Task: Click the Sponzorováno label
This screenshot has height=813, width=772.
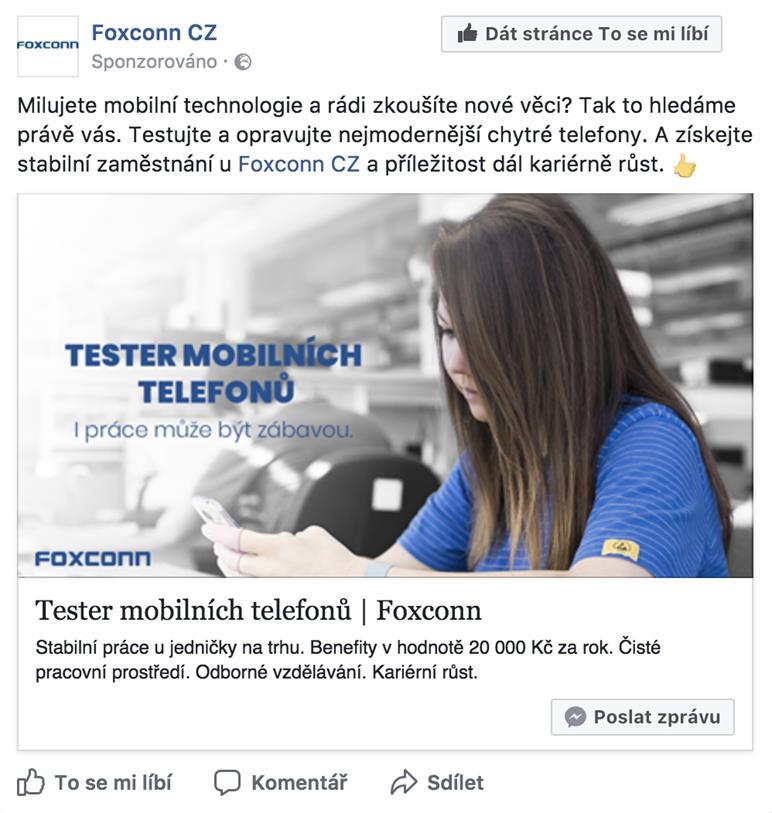Action: click(x=154, y=62)
